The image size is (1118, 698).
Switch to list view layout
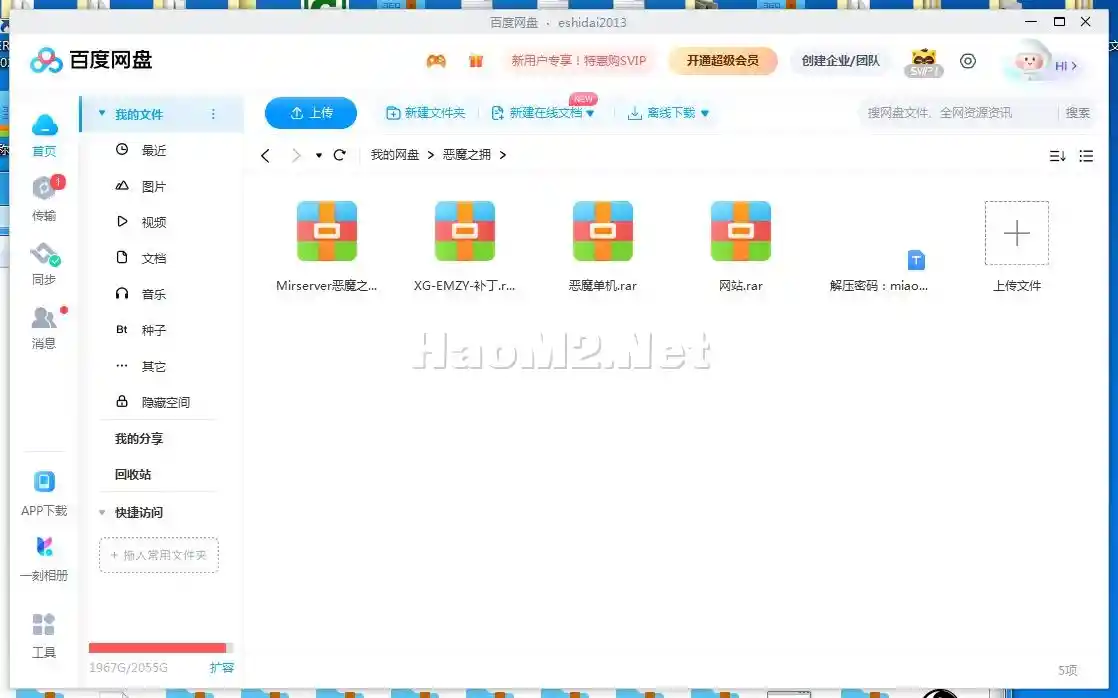[x=1086, y=155]
